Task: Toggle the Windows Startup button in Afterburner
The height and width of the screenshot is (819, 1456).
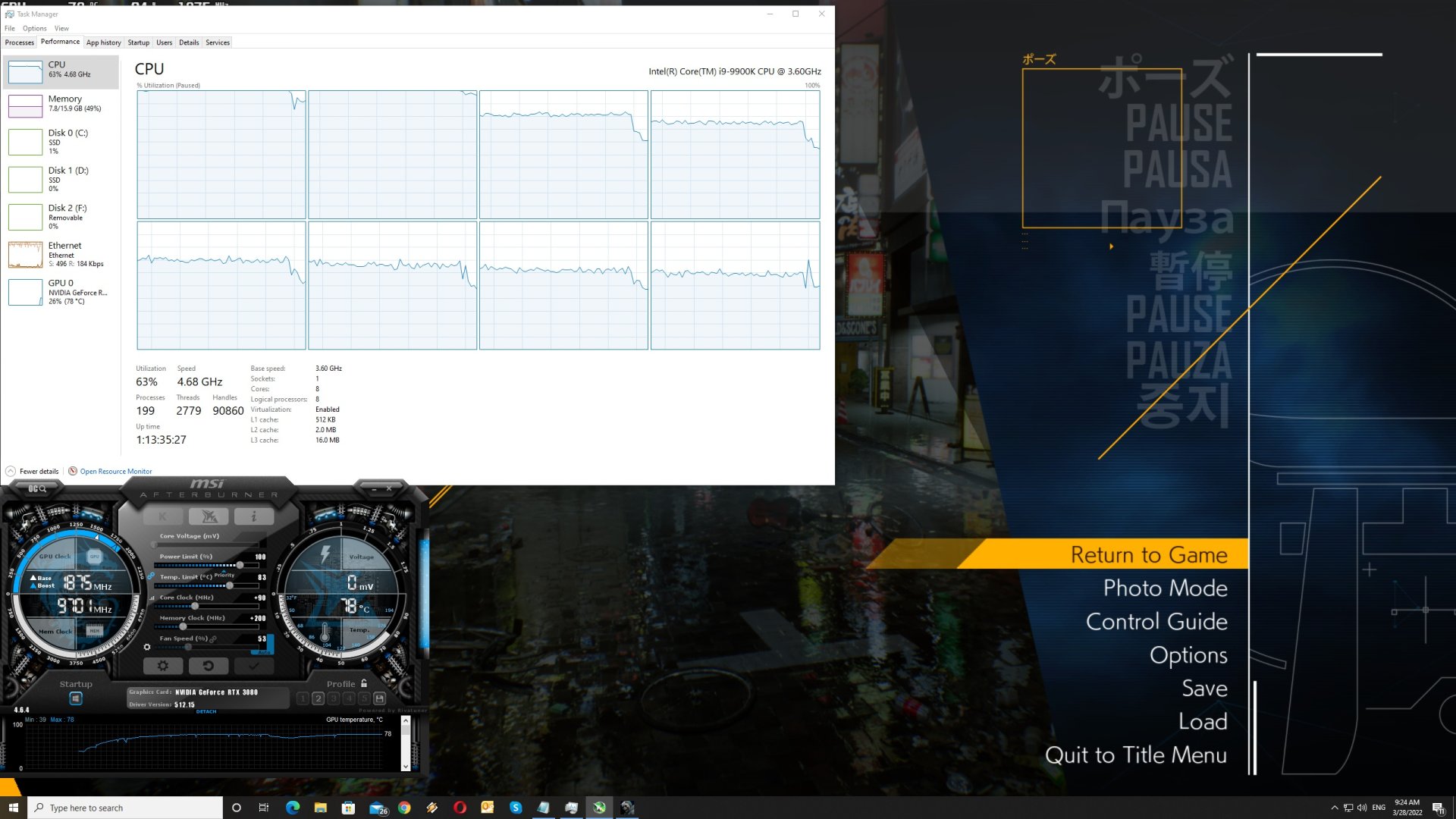Action: pyautogui.click(x=76, y=698)
